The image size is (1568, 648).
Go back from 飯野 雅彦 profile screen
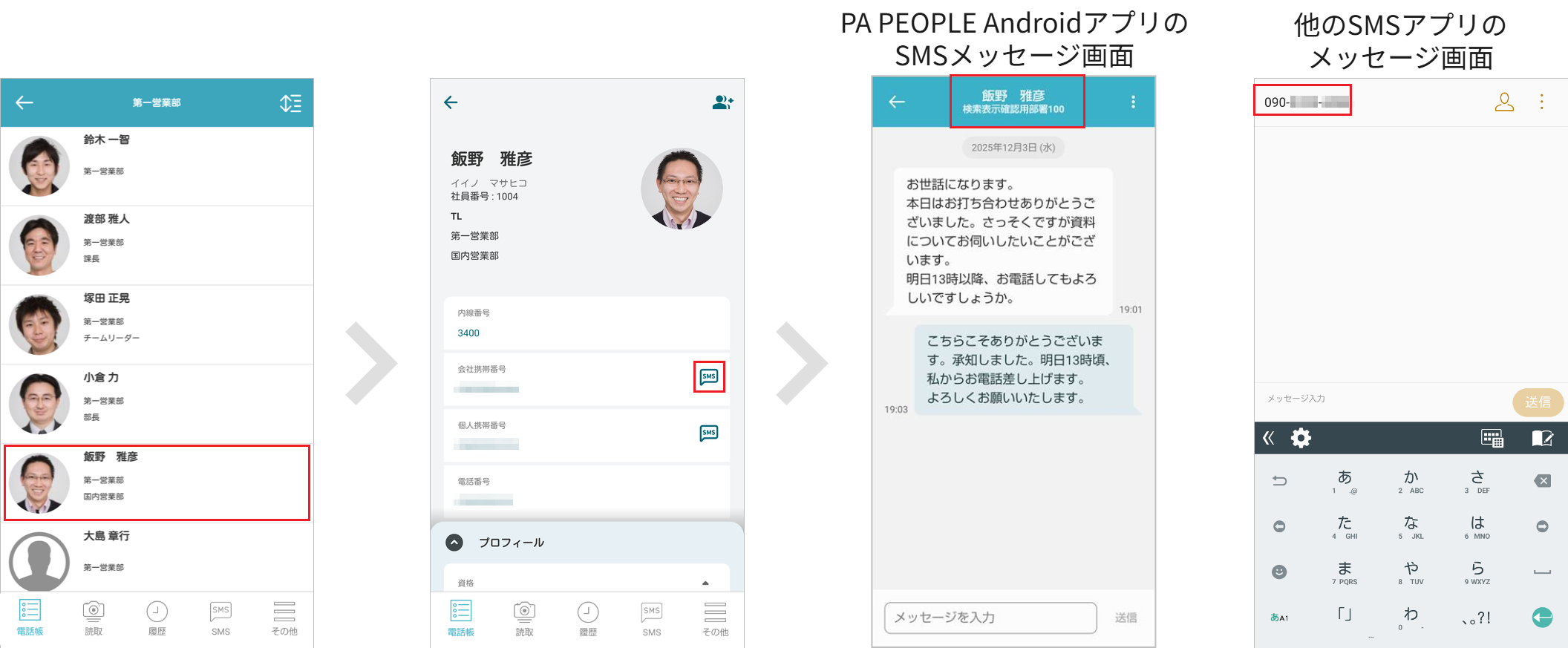(451, 102)
